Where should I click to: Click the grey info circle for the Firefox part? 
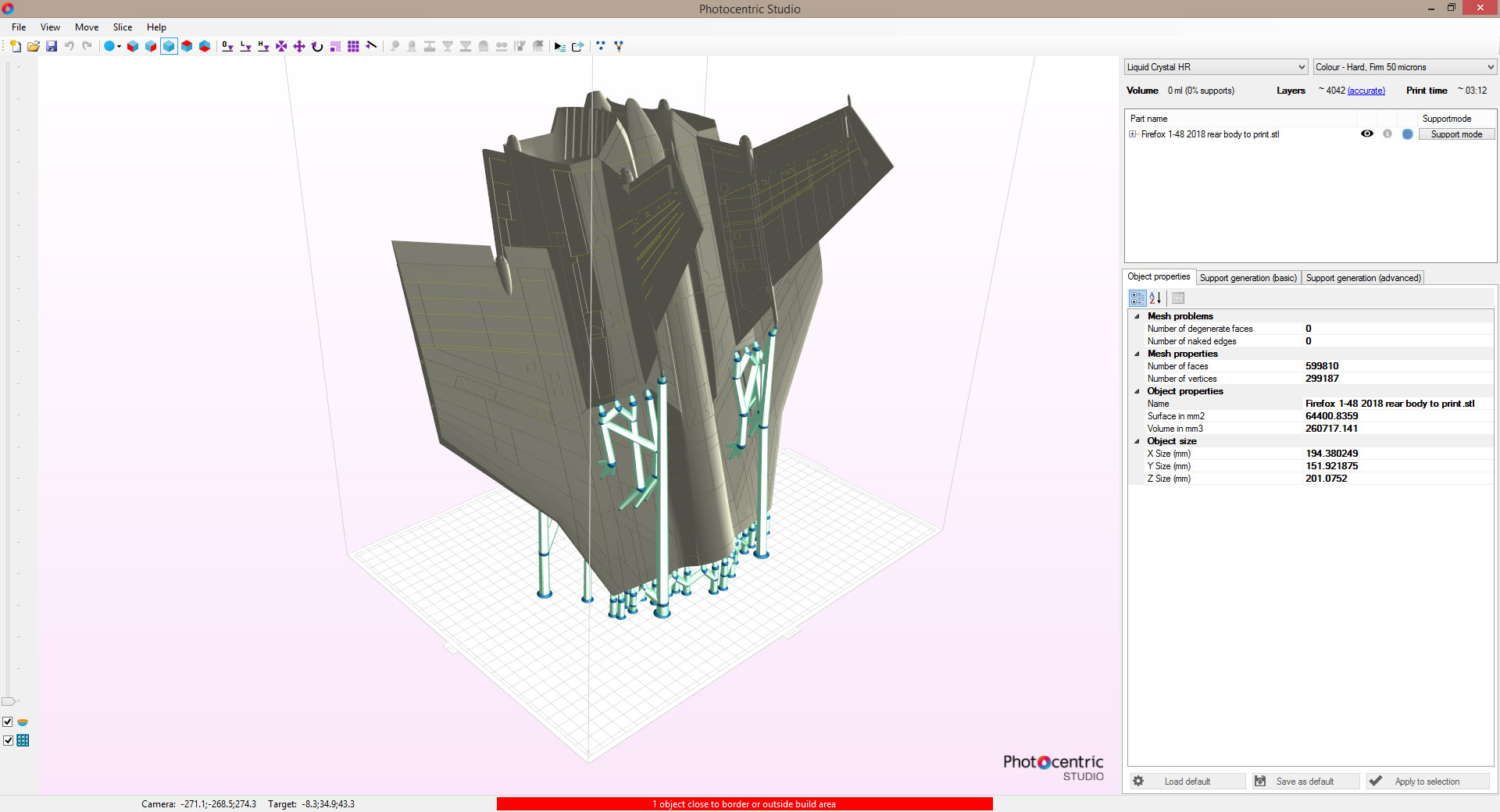1387,134
